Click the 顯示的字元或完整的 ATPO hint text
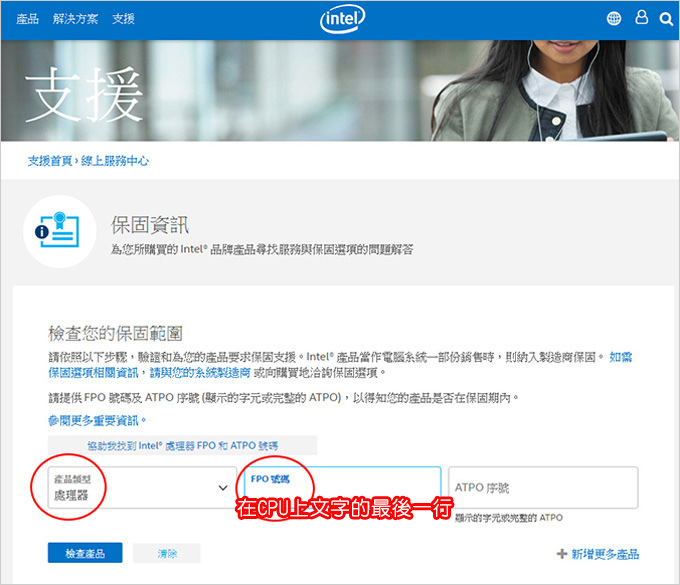 point(509,518)
